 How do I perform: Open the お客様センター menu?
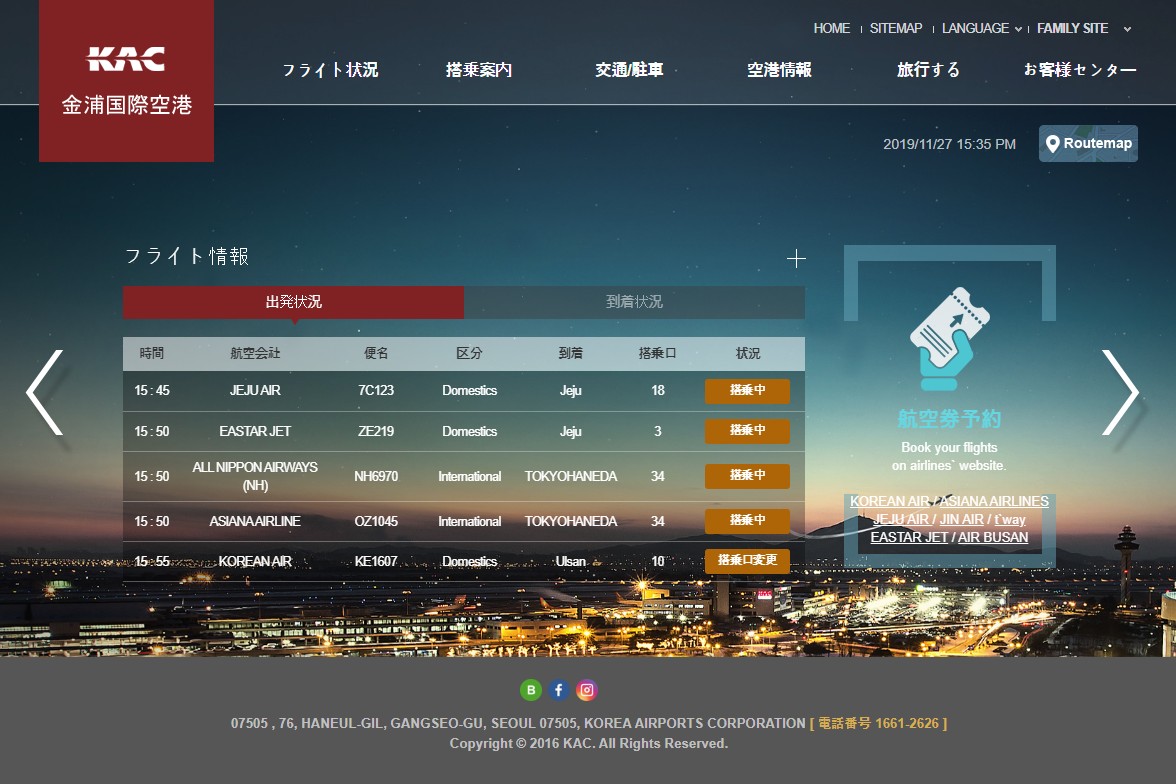[1080, 70]
